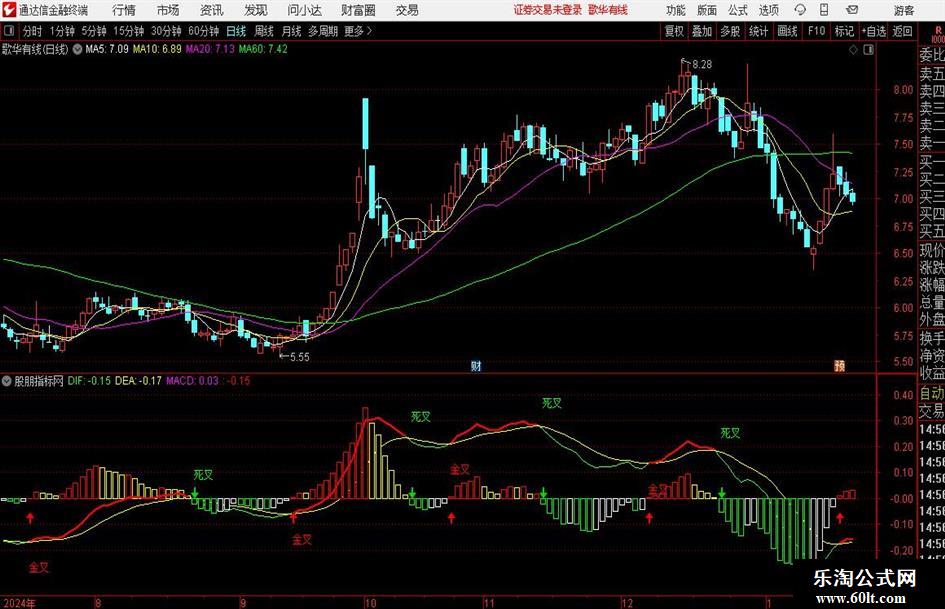Image resolution: width=945 pixels, height=609 pixels.
Task: Open the mobile phone icon in top bar
Action: pos(824,10)
